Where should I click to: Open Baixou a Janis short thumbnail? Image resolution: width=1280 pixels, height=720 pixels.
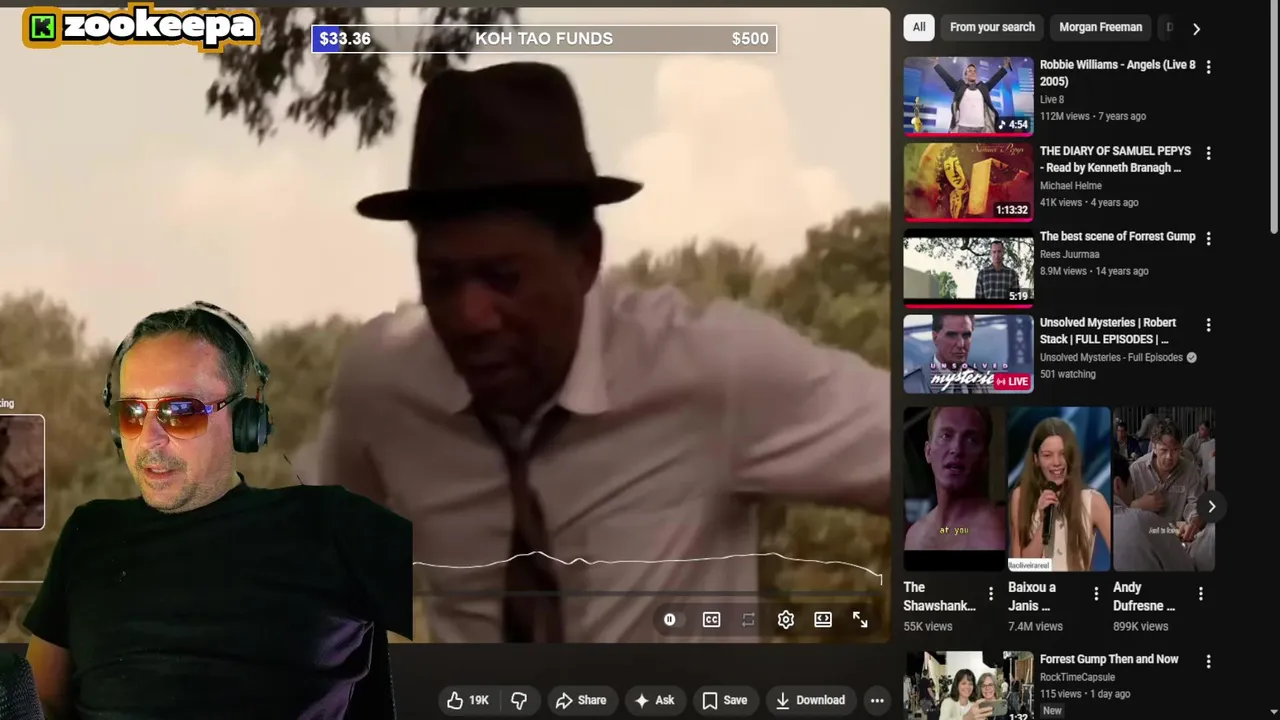(x=1058, y=488)
